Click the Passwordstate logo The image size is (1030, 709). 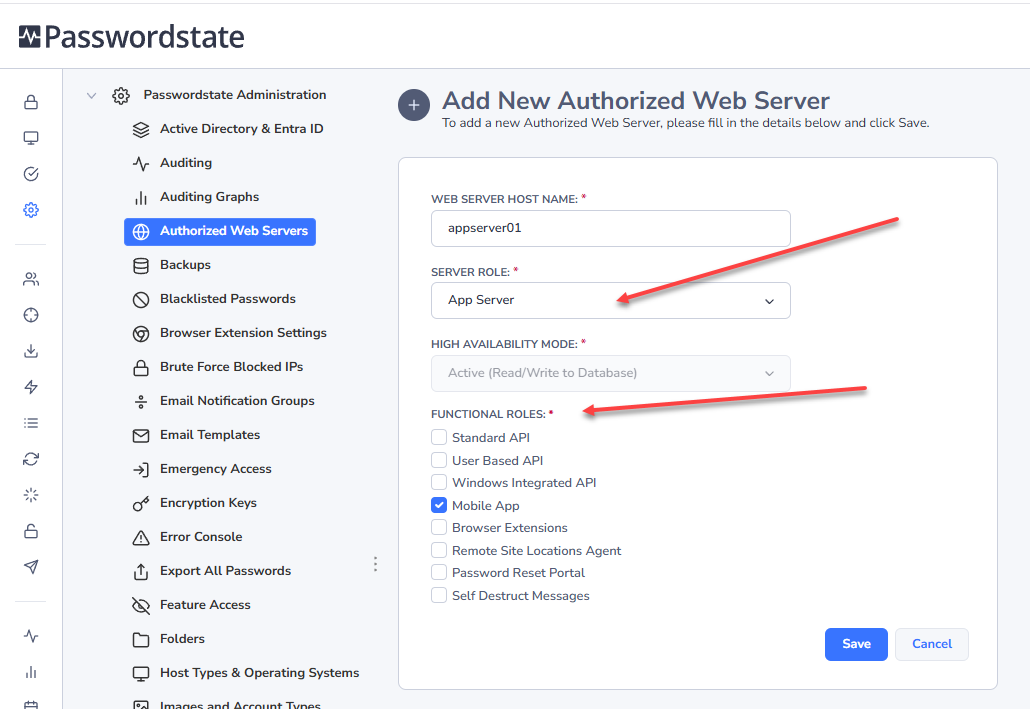pos(131,37)
